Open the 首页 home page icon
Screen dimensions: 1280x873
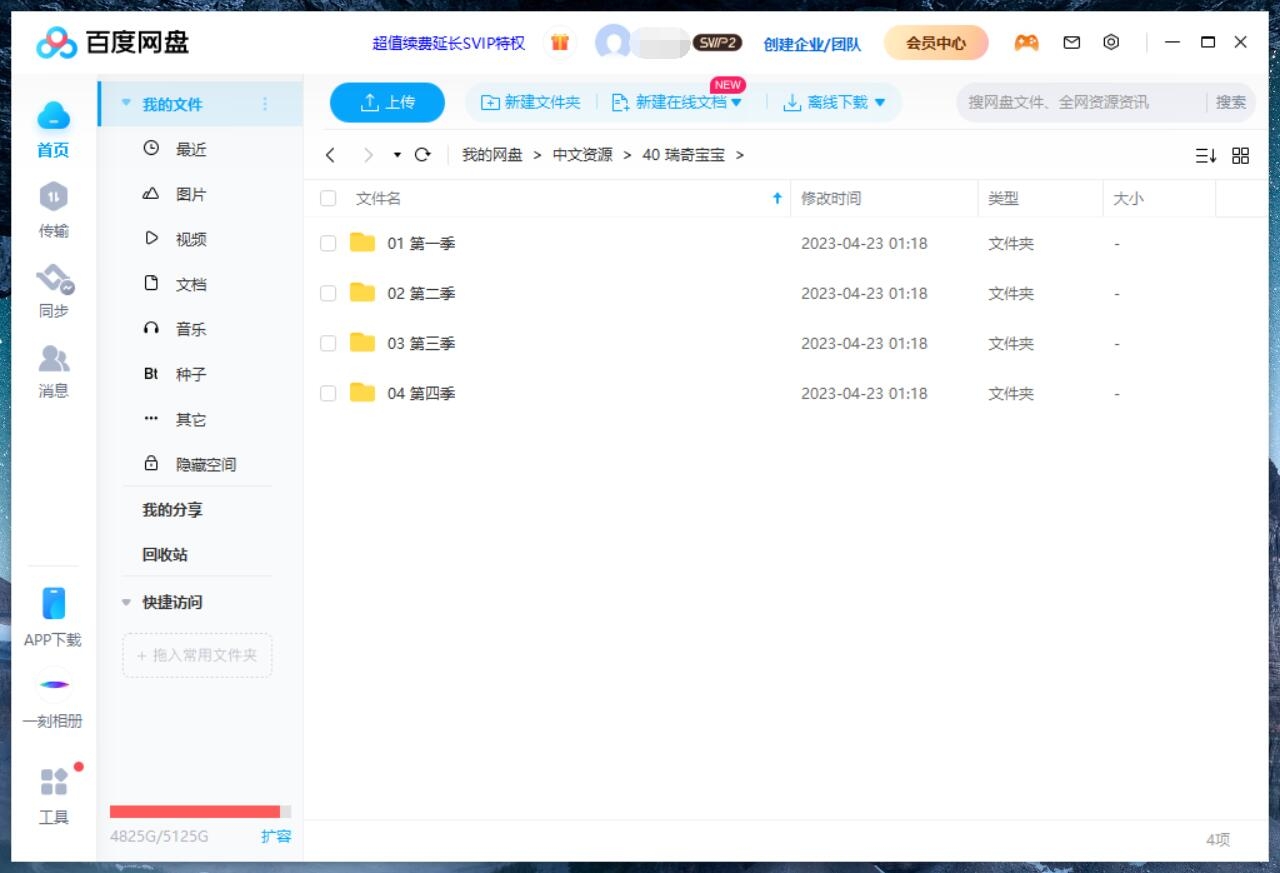click(54, 130)
